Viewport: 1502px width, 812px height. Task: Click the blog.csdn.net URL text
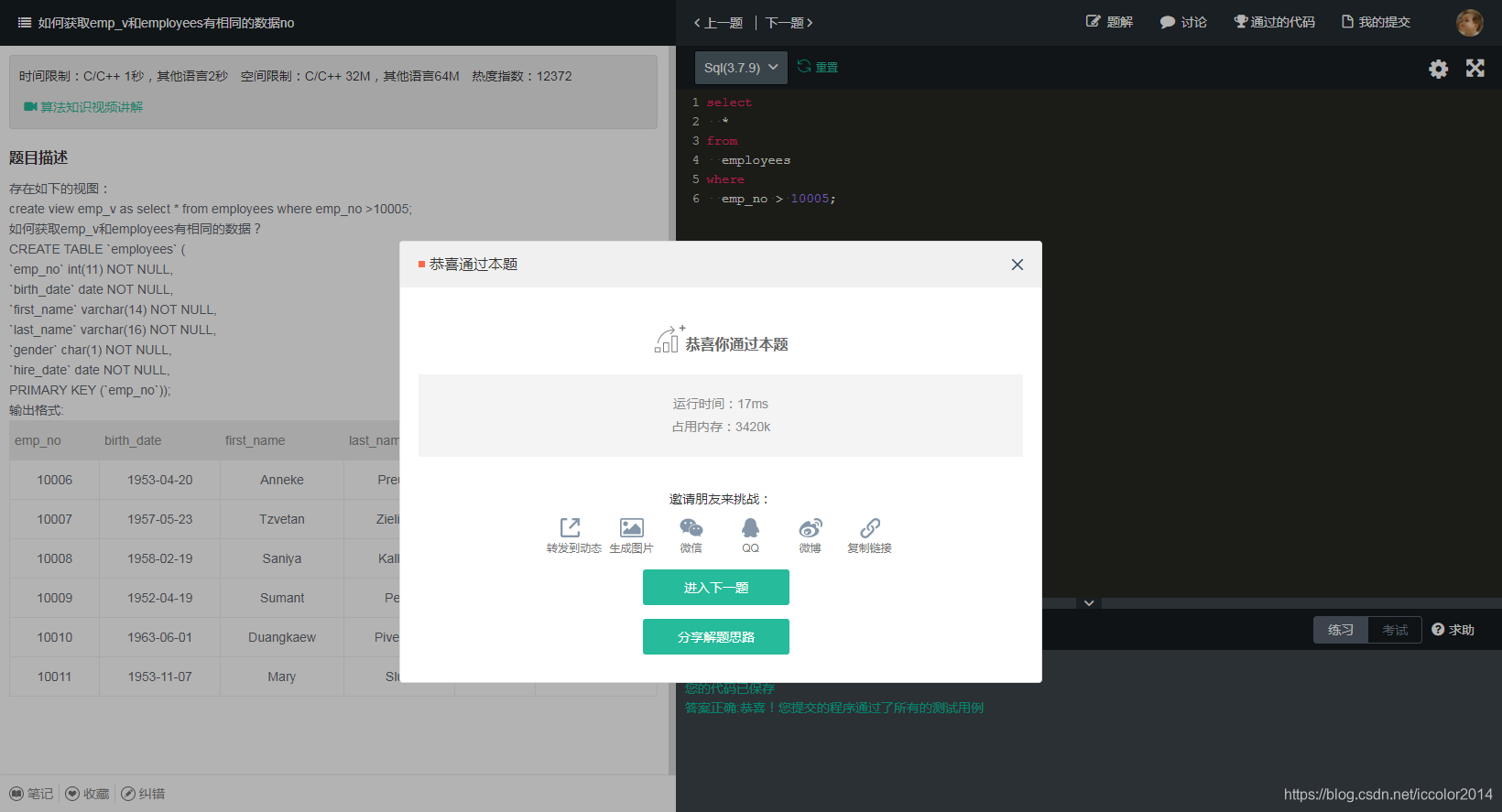click(x=1388, y=795)
